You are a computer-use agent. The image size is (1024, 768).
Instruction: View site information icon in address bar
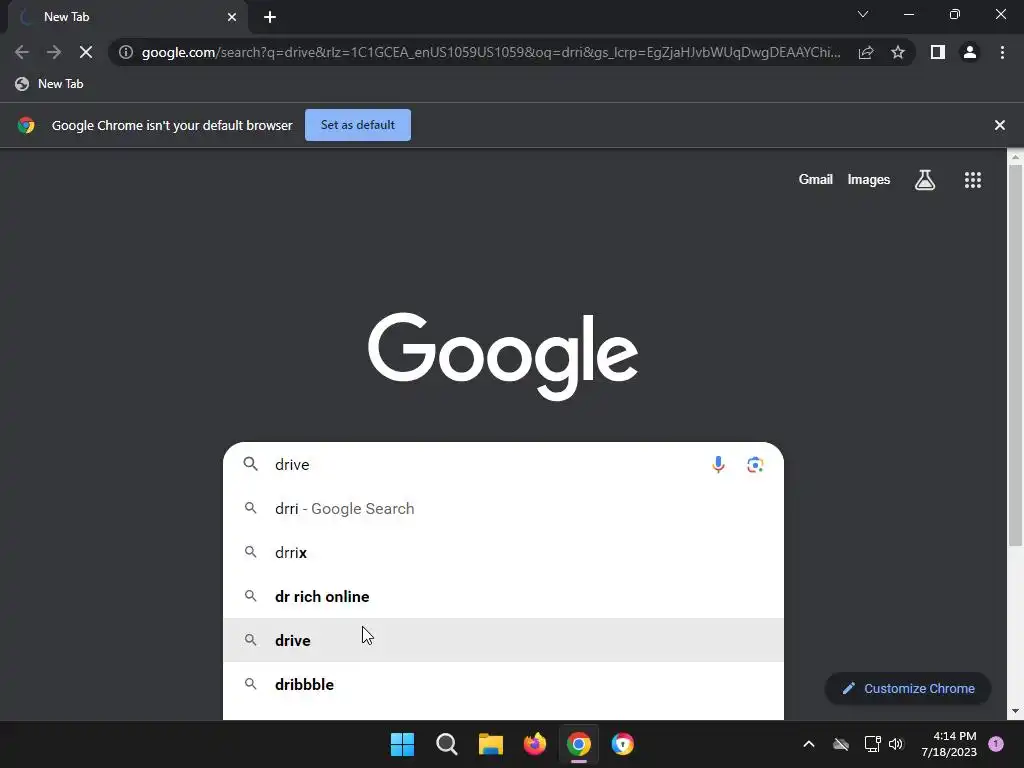click(126, 52)
